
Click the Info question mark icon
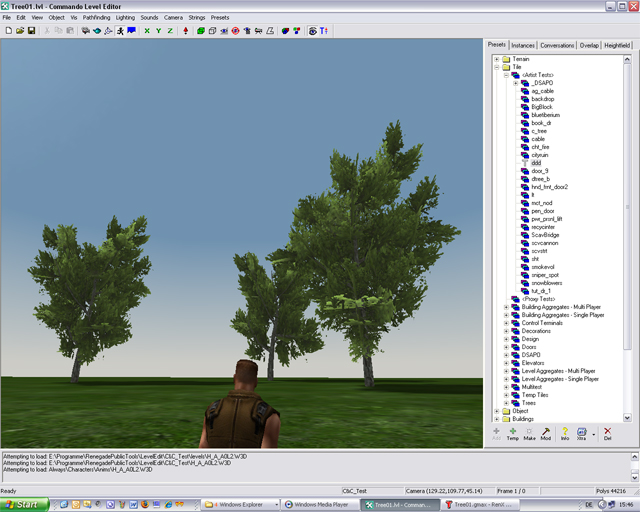(x=564, y=433)
